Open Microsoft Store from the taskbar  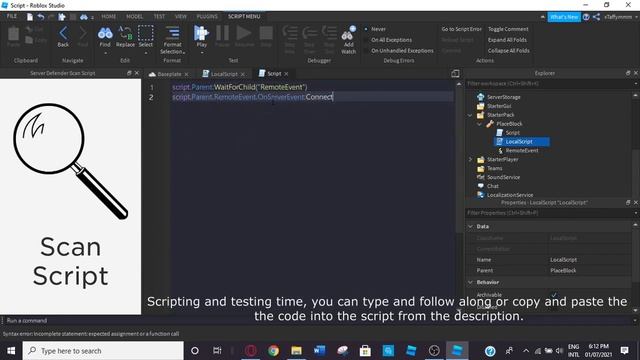tap(365, 351)
